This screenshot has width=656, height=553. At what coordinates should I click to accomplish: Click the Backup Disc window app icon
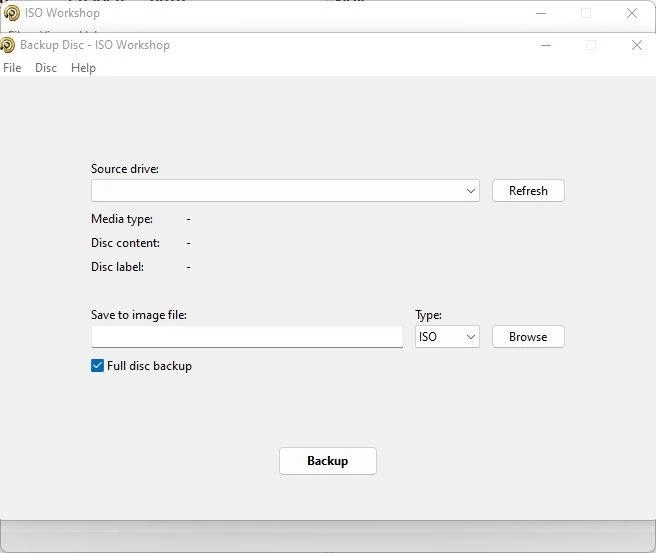coord(7,45)
